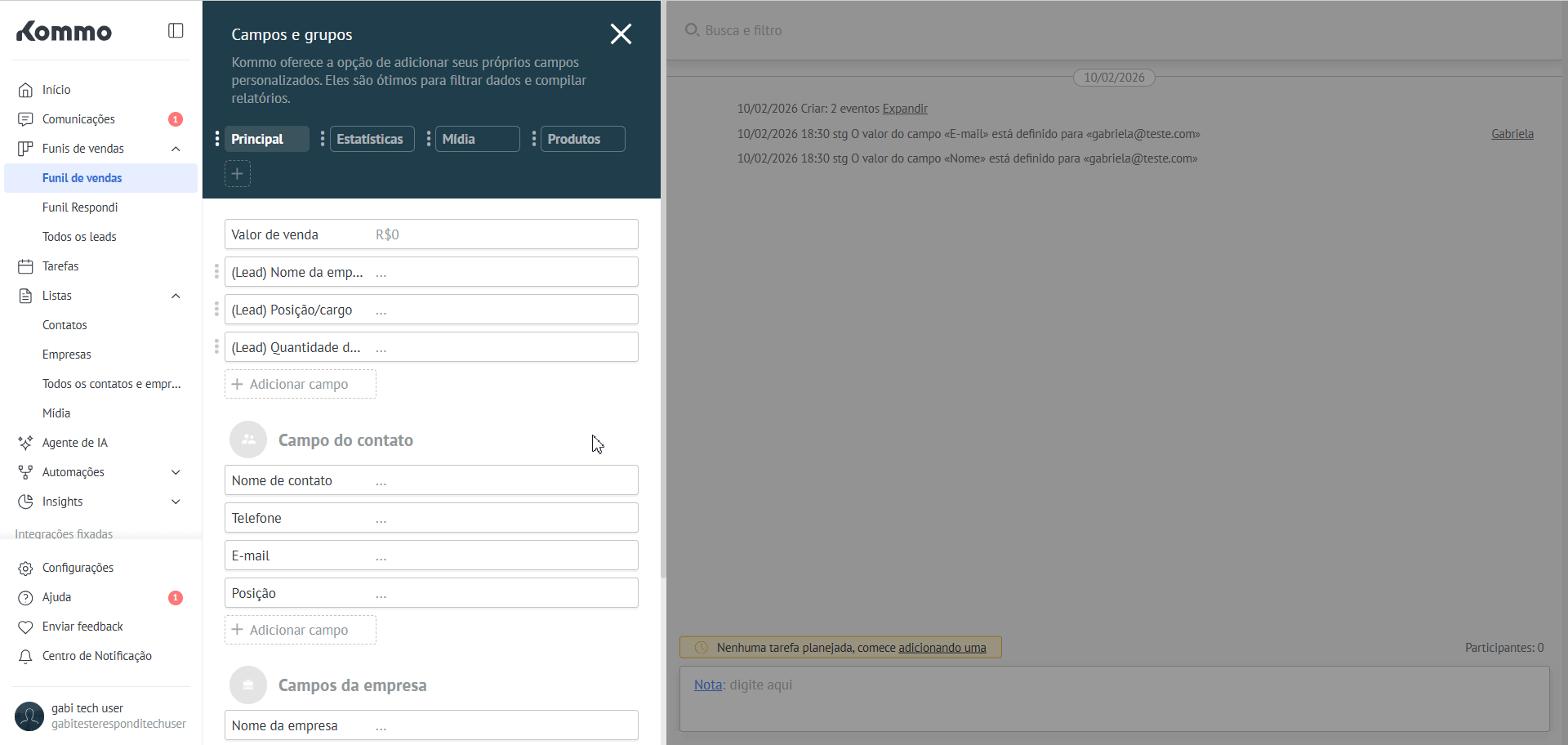This screenshot has width=1568, height=745.
Task: Click the drag handle of Estatísticas tab
Action: point(322,139)
